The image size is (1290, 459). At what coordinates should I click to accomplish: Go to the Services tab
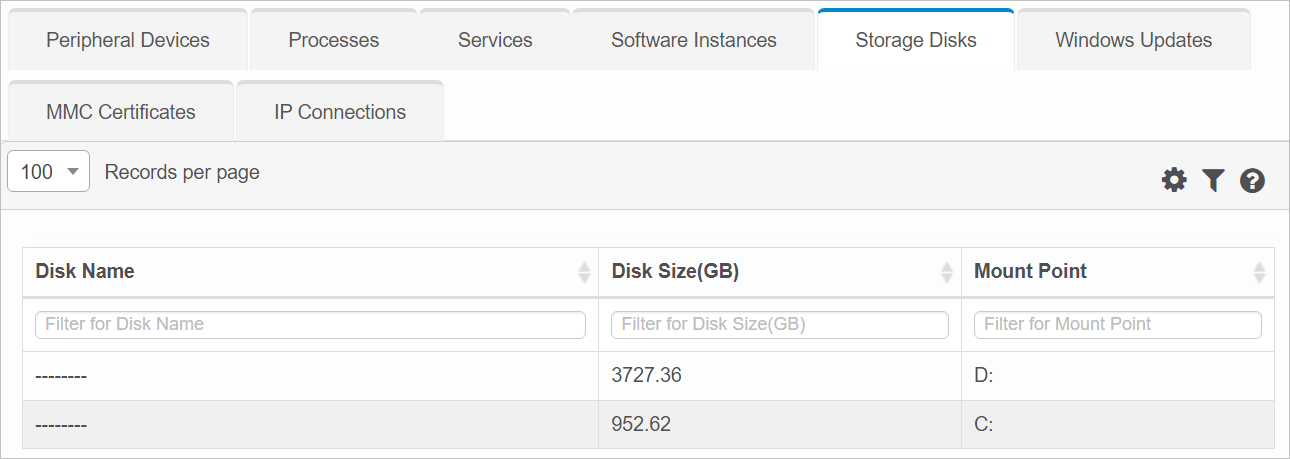point(495,41)
